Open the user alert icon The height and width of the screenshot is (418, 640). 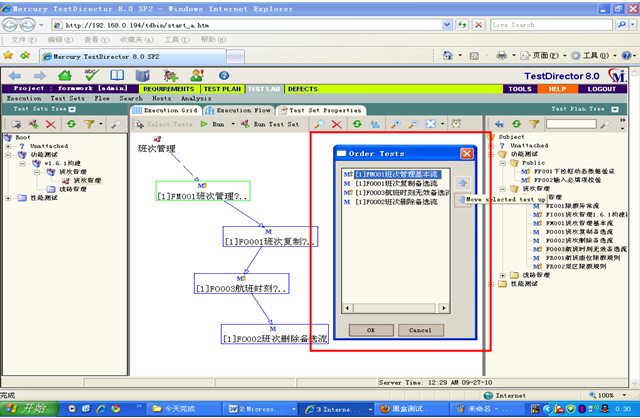pyautogui.click(x=197, y=75)
